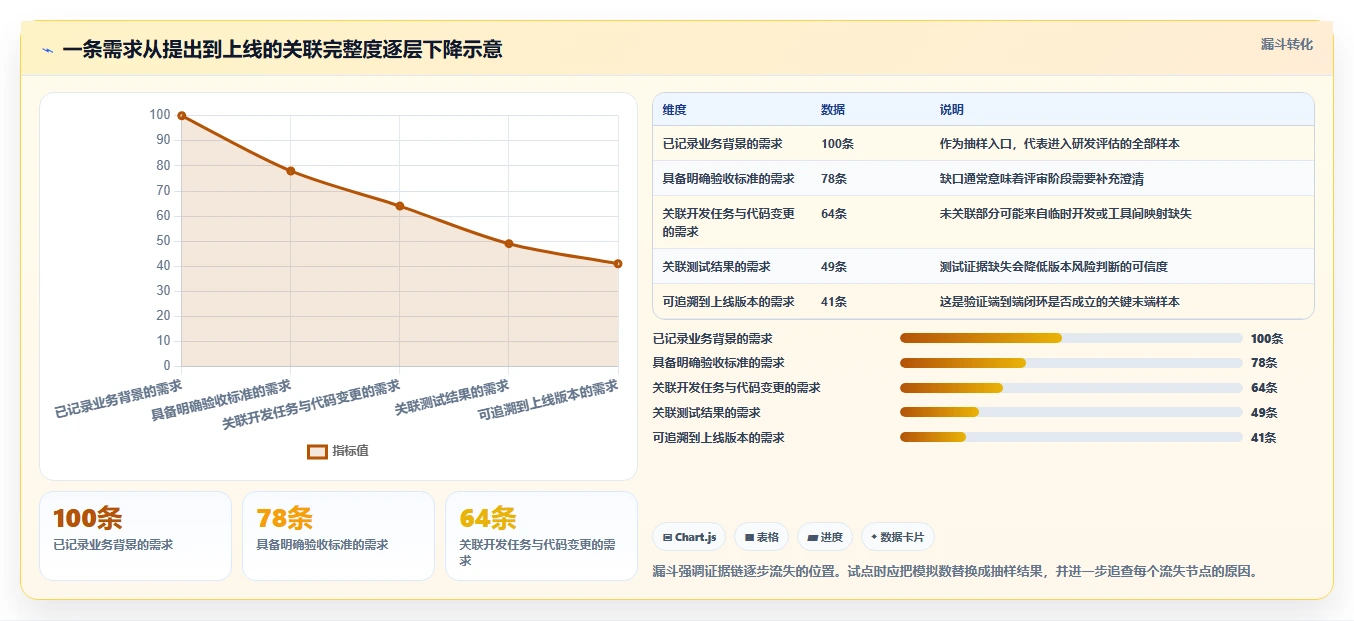Click the progress list label 关联测试结果的需求
1354x621 pixels.
[x=707, y=412]
